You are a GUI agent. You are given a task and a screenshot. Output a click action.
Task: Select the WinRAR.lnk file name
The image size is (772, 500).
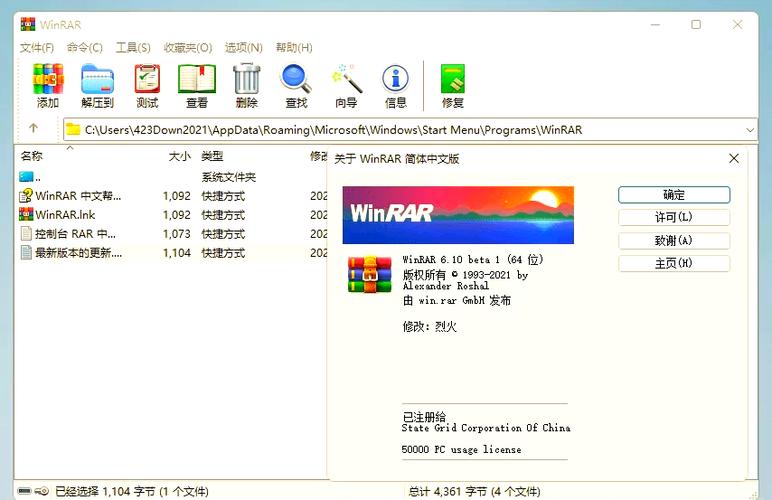(65, 215)
